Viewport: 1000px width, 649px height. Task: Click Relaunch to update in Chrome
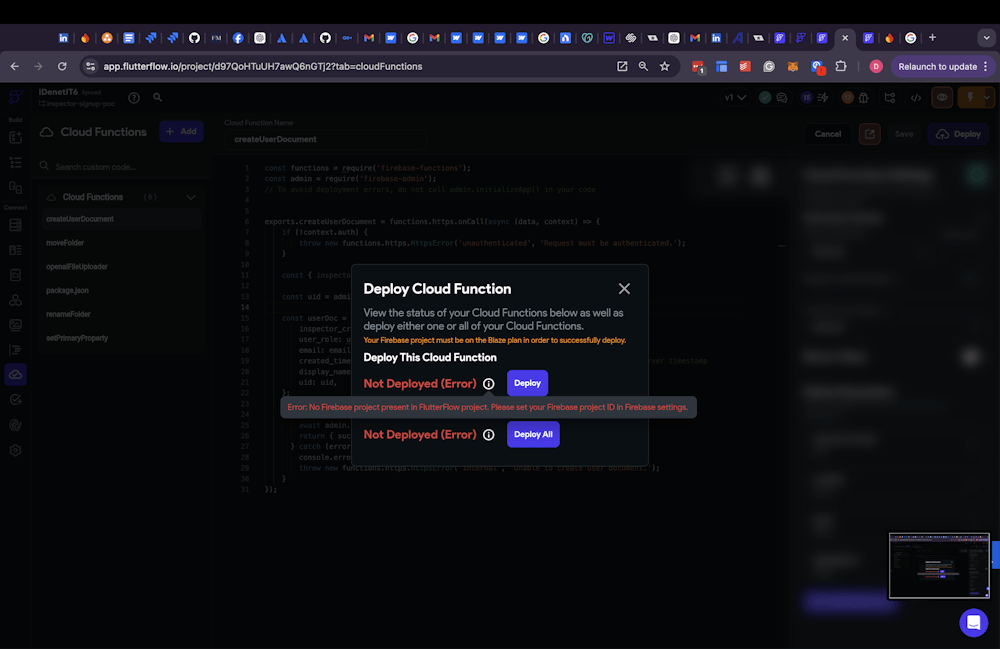click(x=938, y=66)
